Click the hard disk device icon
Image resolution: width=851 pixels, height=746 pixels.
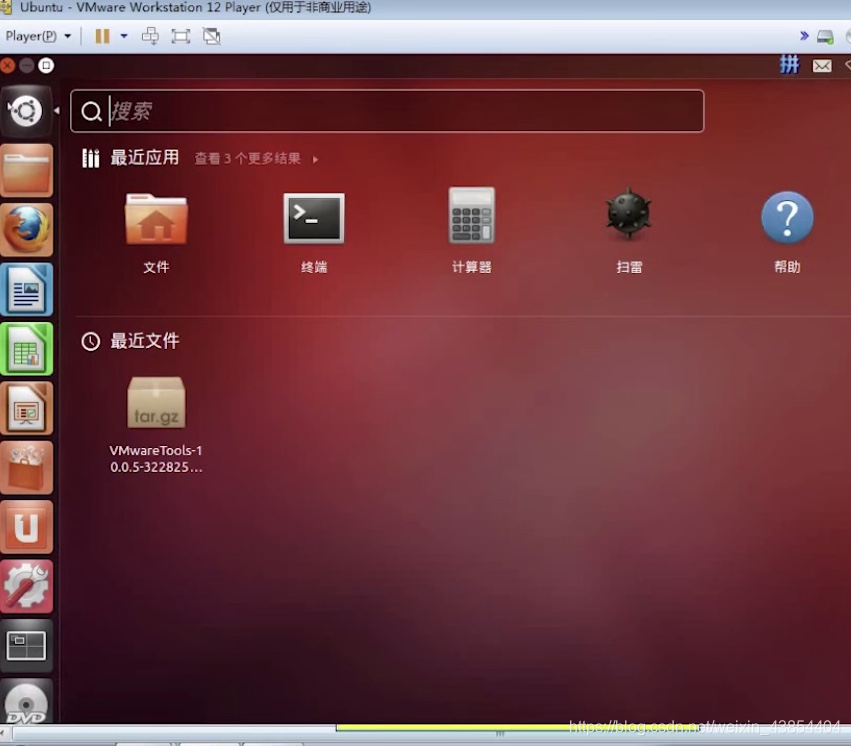click(x=825, y=37)
